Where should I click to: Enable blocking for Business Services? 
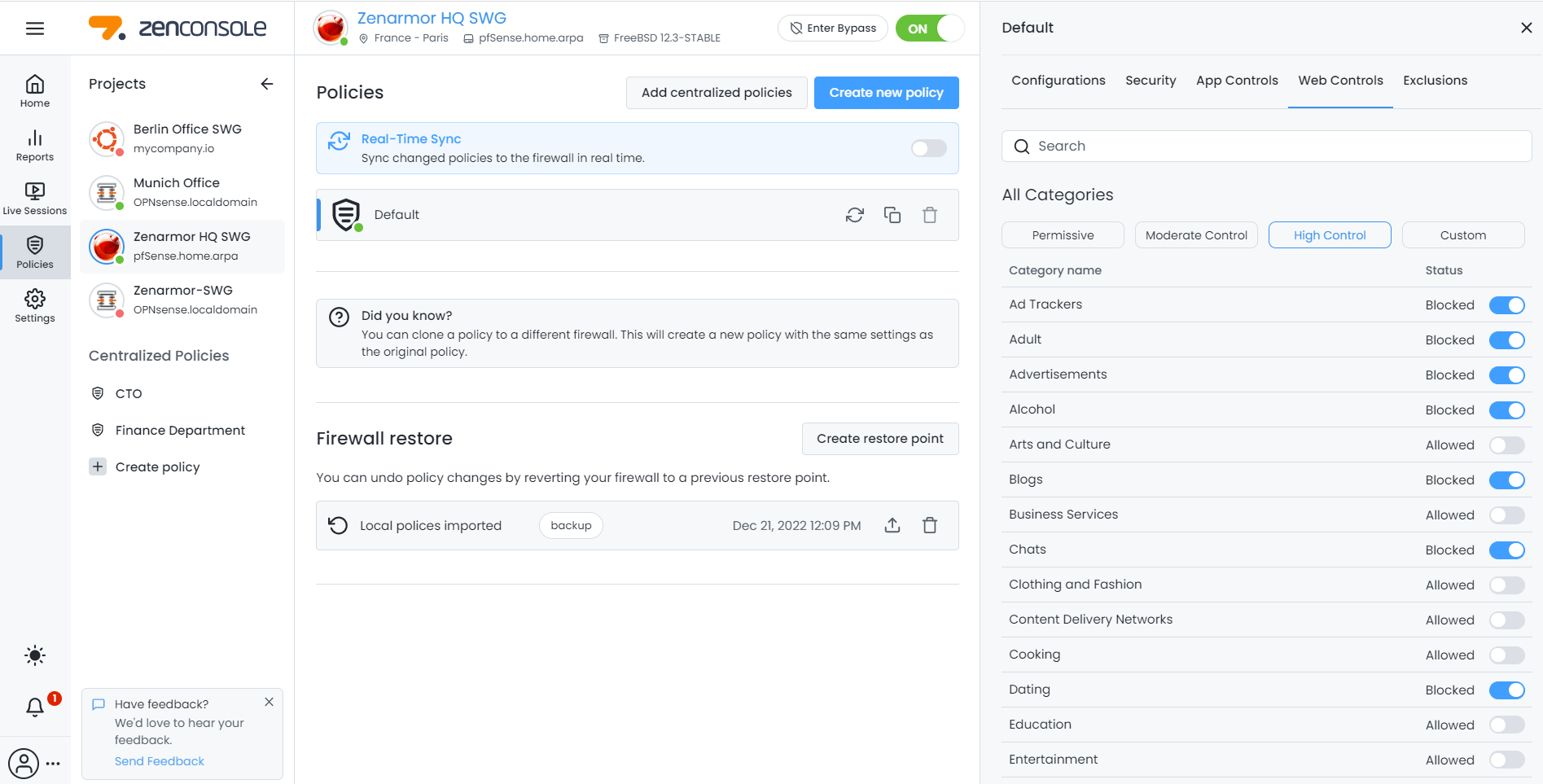pyautogui.click(x=1507, y=515)
